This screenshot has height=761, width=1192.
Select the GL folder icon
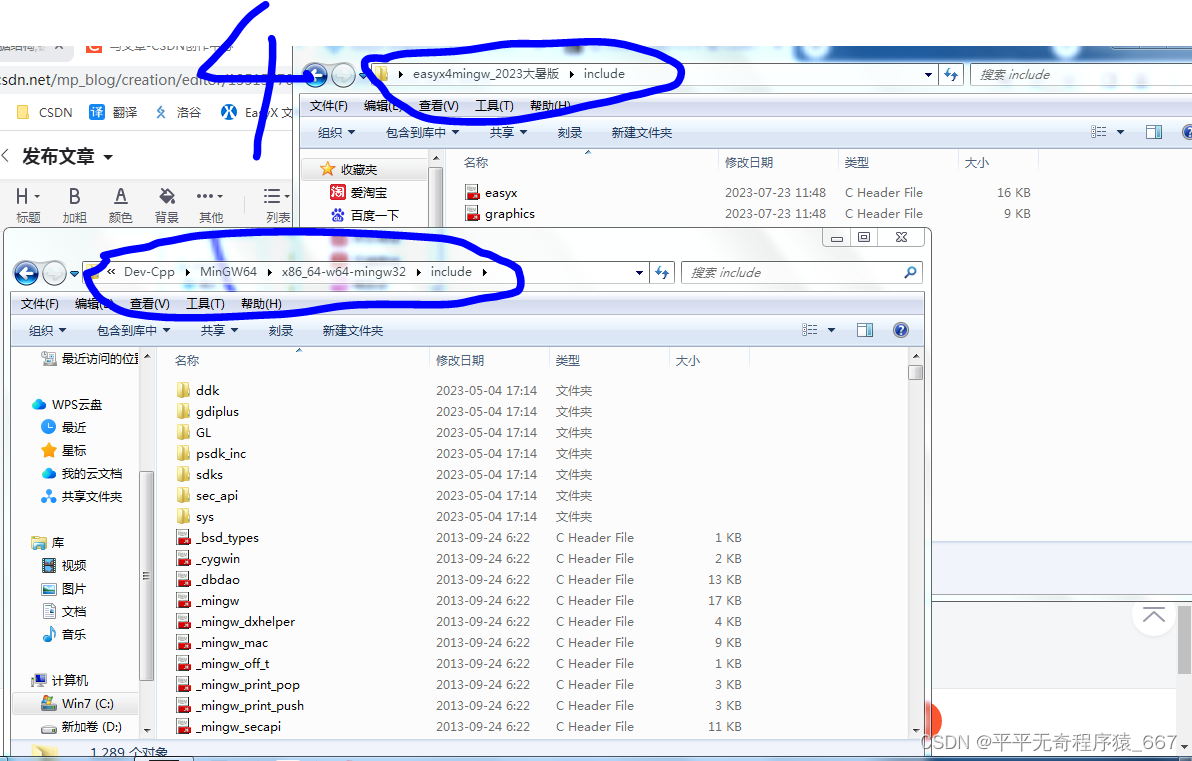pos(183,433)
